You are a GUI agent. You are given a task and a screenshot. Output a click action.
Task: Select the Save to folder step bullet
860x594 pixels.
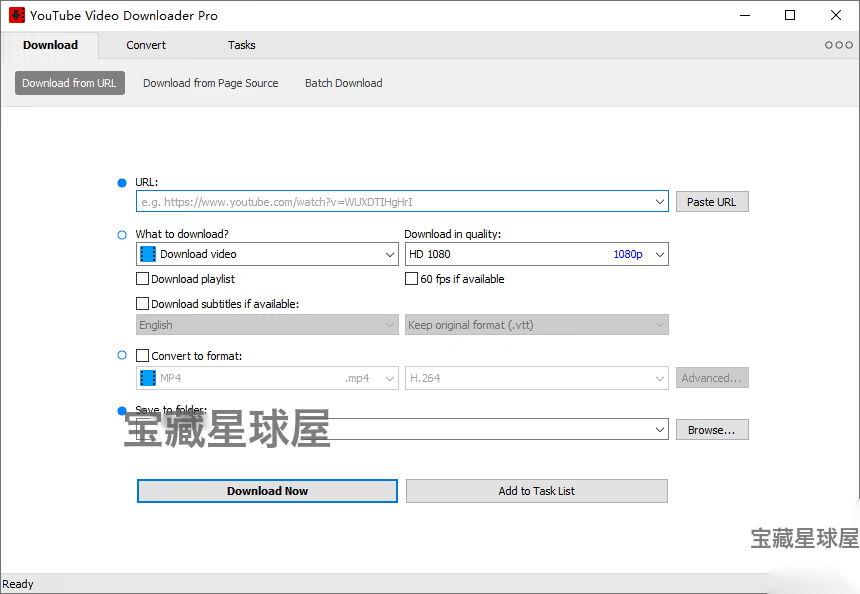click(122, 410)
